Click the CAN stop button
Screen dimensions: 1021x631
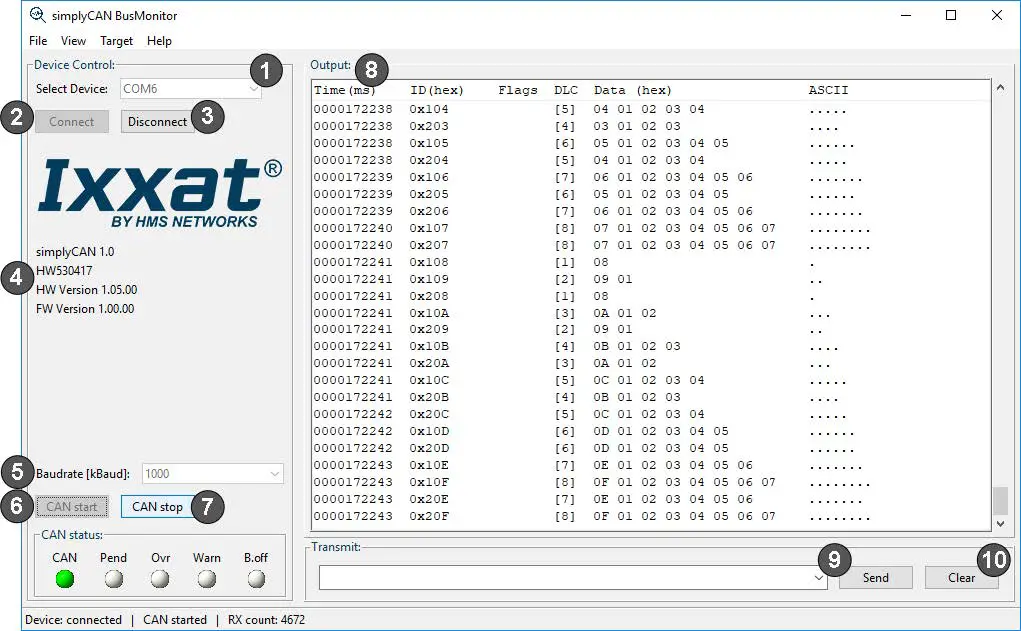coord(158,507)
